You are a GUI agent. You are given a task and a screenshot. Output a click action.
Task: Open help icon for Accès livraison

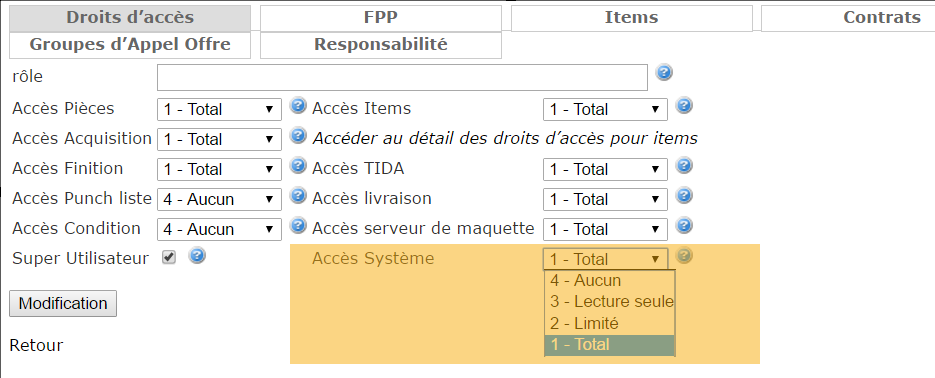pos(684,195)
